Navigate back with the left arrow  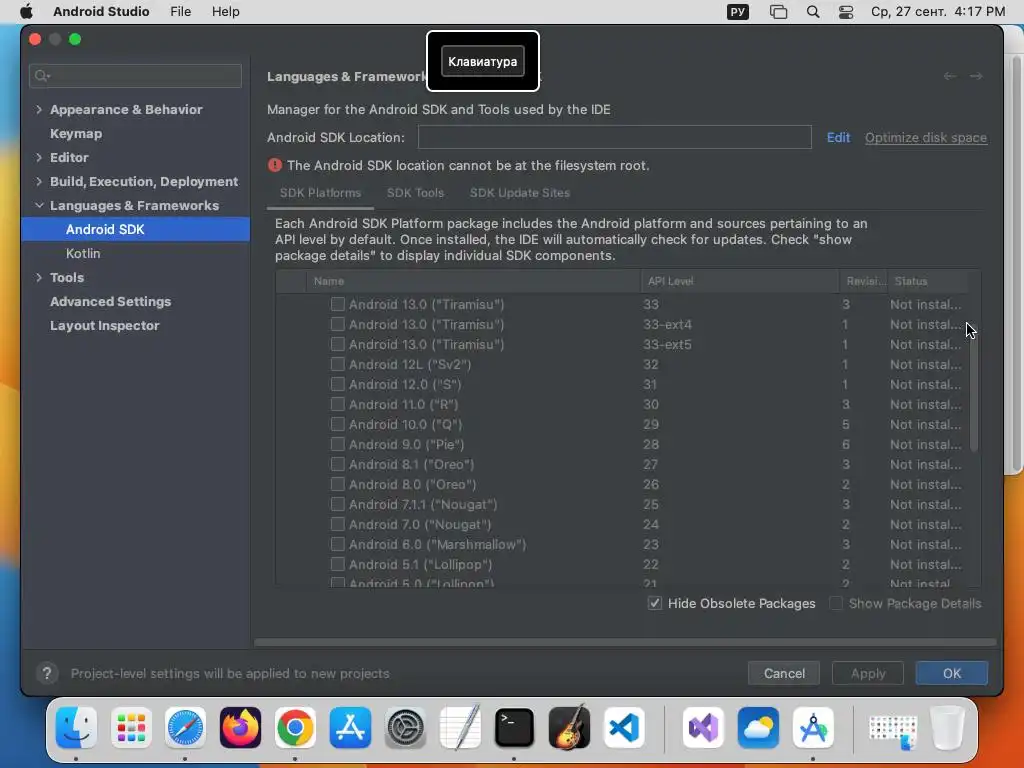(950, 76)
